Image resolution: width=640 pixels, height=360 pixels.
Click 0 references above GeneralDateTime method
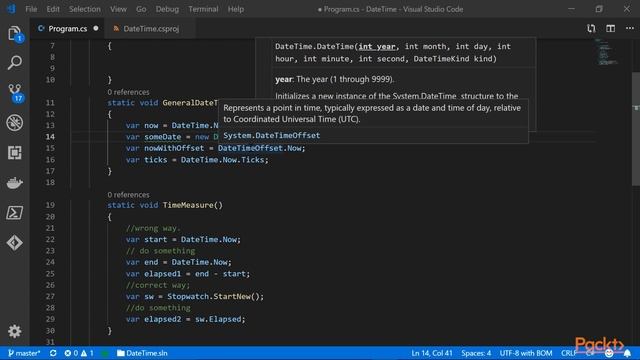(128, 92)
